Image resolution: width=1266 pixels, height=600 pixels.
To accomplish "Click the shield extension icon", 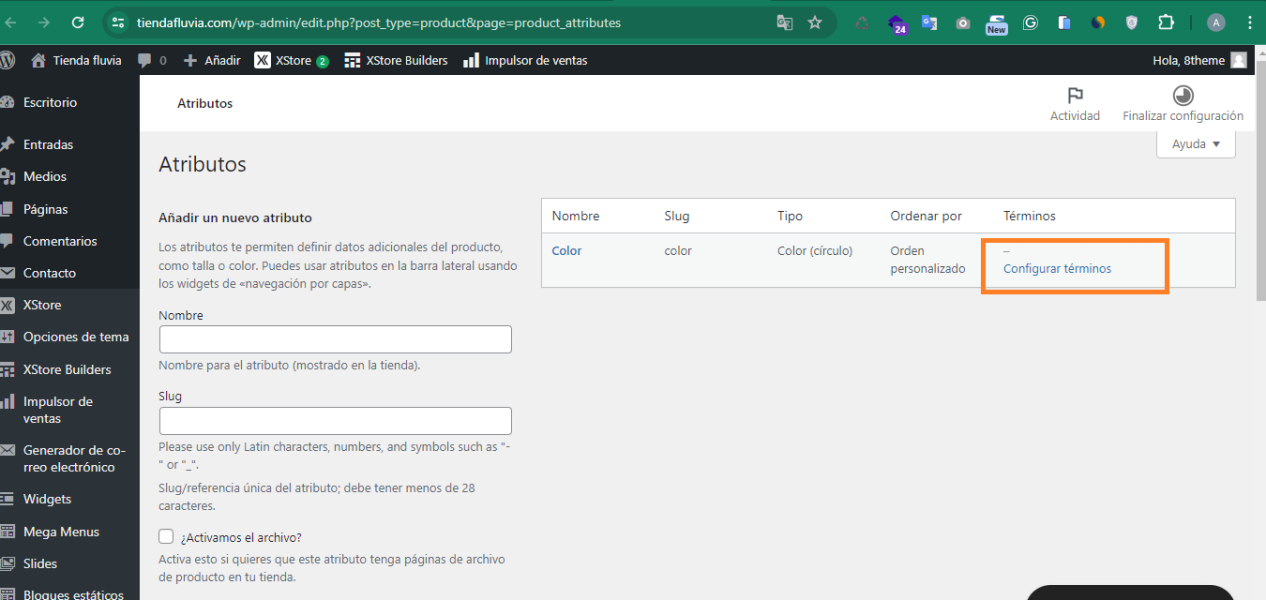I will pos(1132,22).
